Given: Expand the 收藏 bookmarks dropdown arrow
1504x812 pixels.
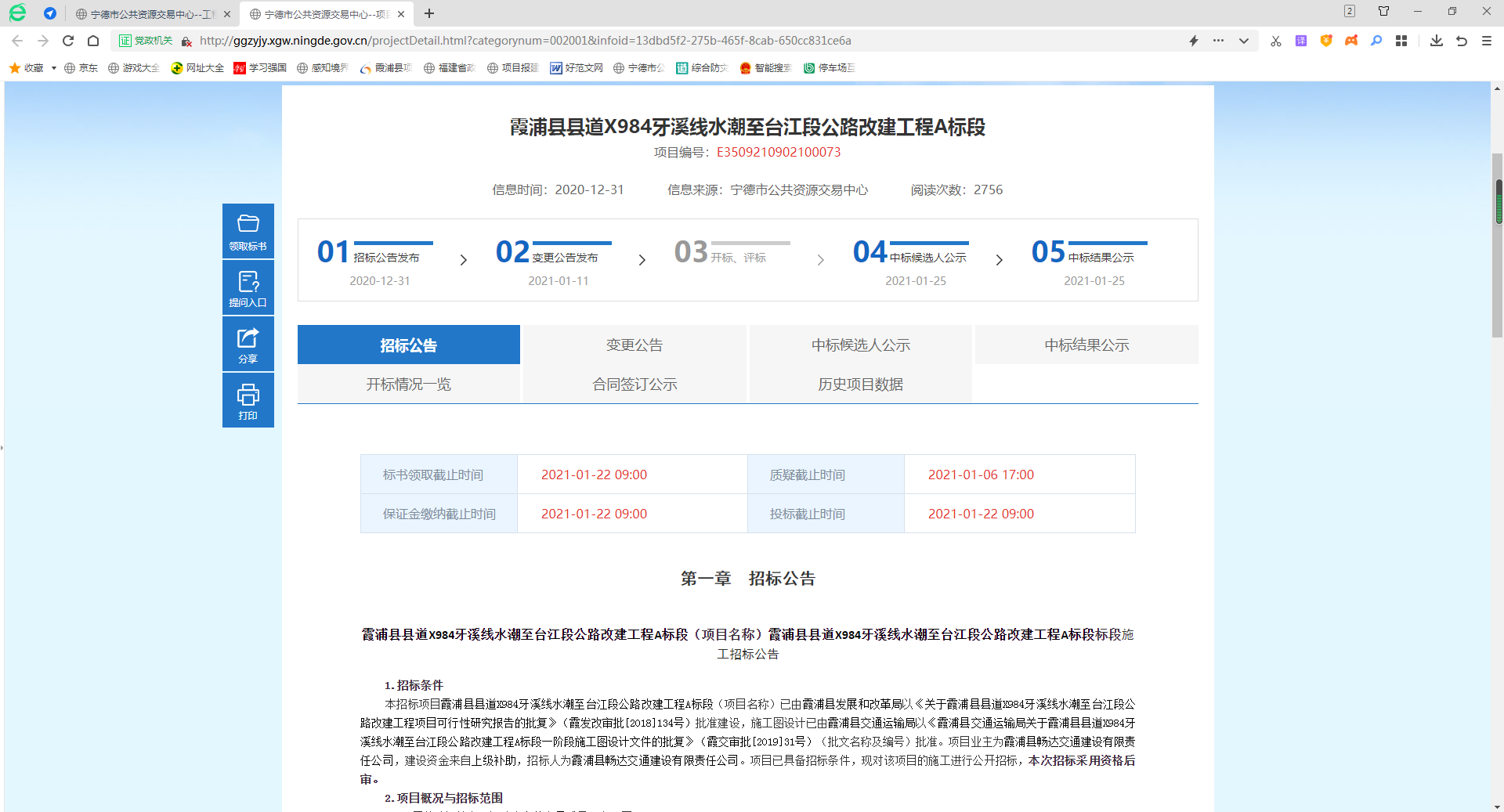Looking at the screenshot, I should (x=54, y=68).
